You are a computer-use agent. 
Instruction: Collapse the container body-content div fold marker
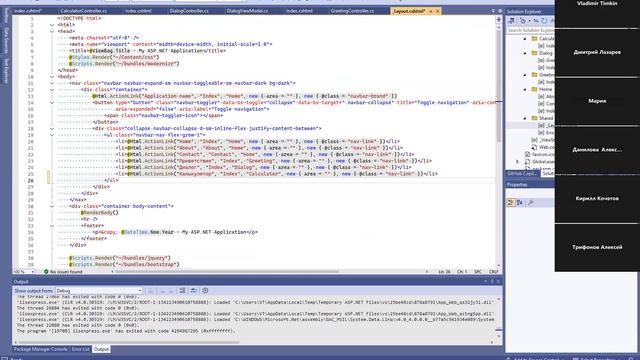click(52, 207)
